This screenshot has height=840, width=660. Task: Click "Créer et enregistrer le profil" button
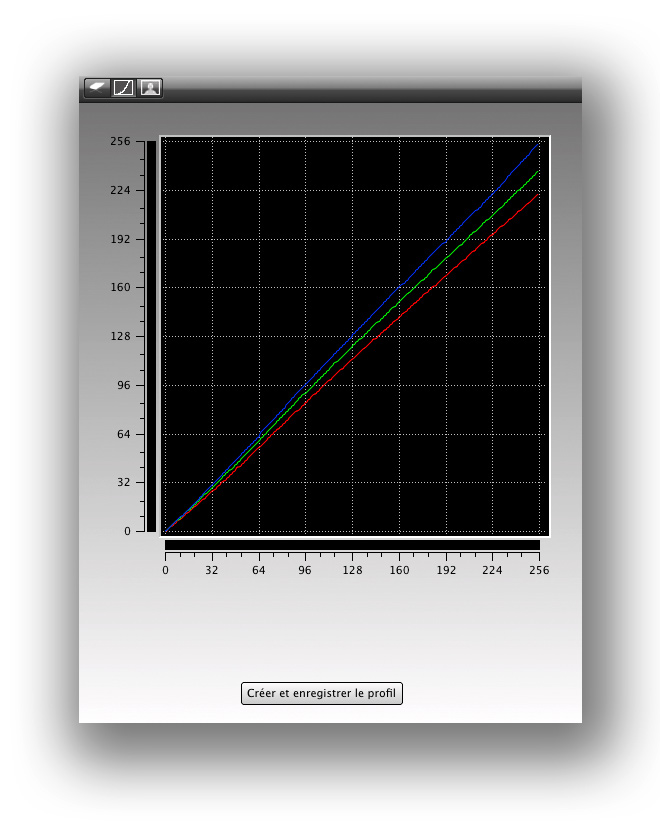point(321,693)
